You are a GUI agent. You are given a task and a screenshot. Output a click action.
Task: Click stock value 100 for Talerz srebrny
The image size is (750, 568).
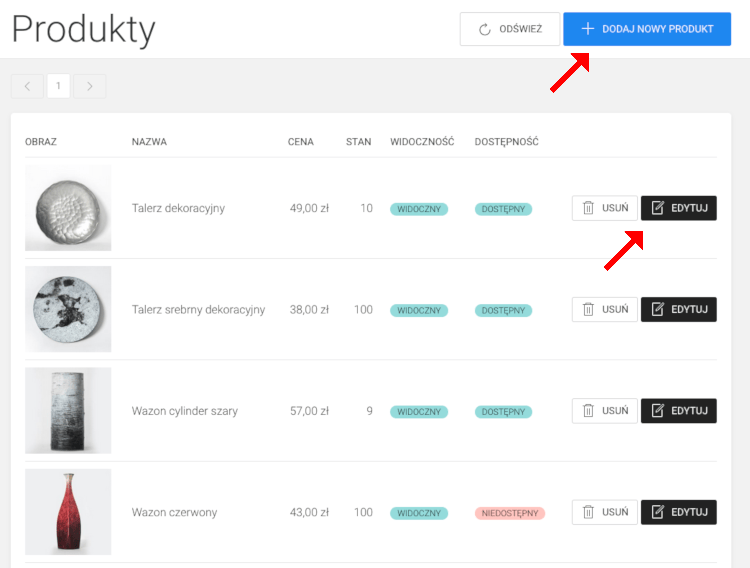click(x=364, y=310)
